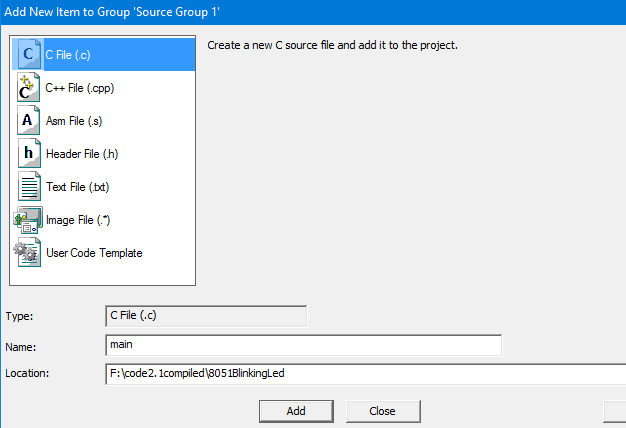
Task: Click the Image File icon
Action: pyautogui.click(x=28, y=220)
